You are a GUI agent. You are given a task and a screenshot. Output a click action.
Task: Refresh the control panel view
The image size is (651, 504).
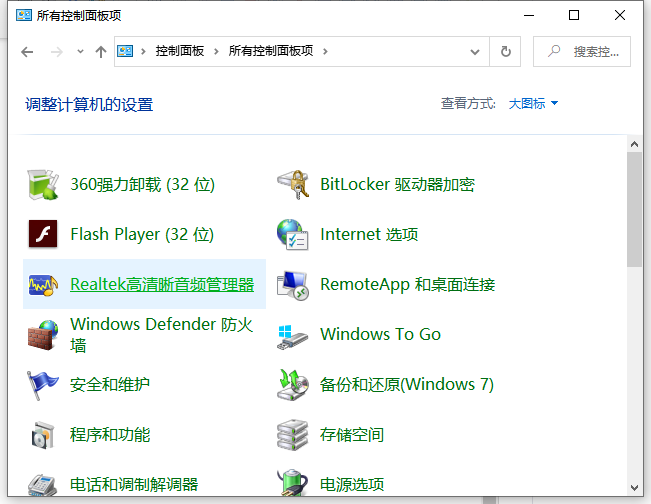[x=505, y=51]
